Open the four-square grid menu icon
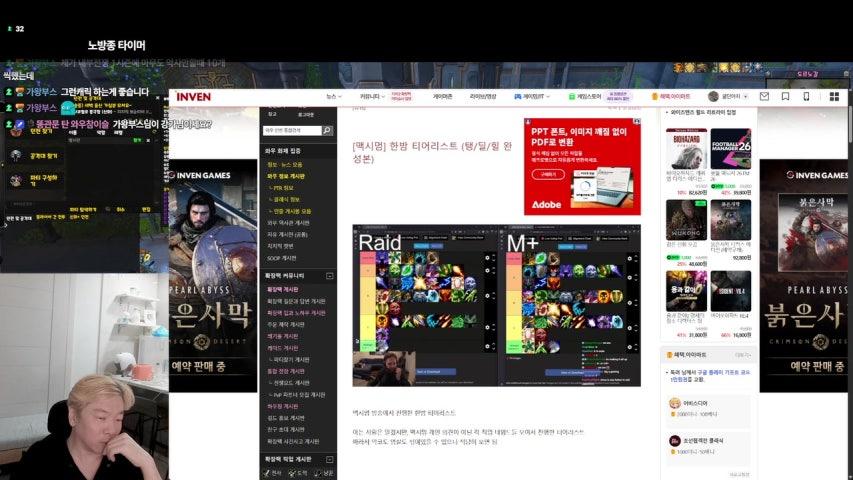Viewport: 853px width, 480px height. pos(834,96)
